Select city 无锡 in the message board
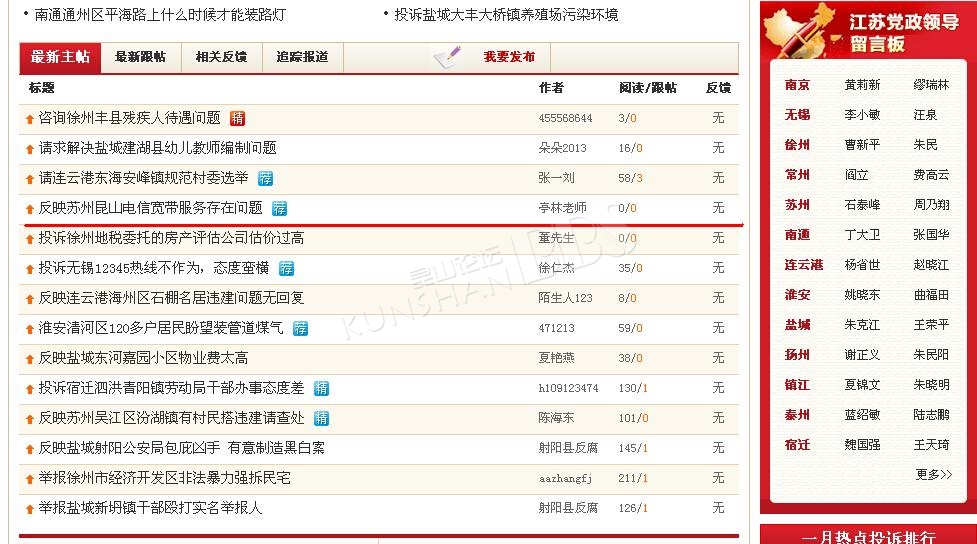This screenshot has width=977, height=544. pos(797,115)
